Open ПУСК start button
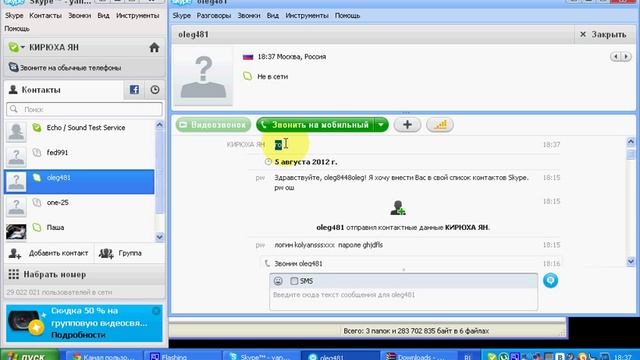Image resolution: width=640 pixels, height=360 pixels. [x=29, y=356]
